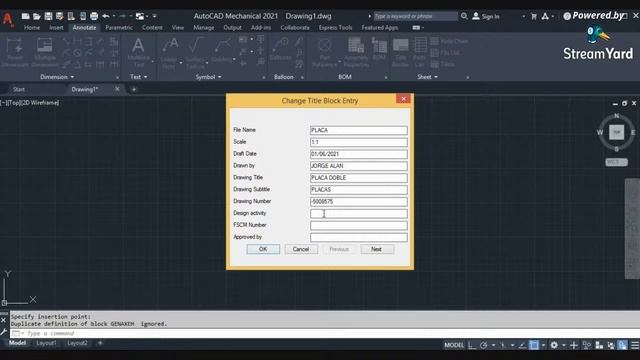Image resolution: width=640 pixels, height=360 pixels.
Task: Click the Power Dimension tool in ribbon
Action: click(15, 52)
